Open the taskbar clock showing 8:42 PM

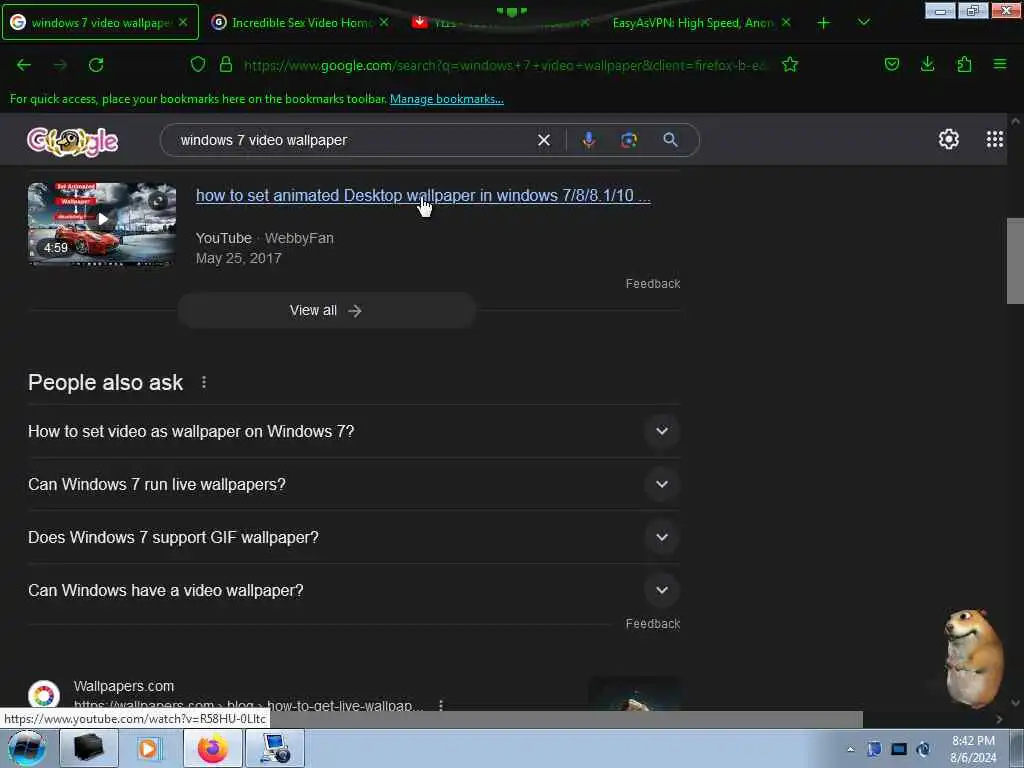click(973, 749)
